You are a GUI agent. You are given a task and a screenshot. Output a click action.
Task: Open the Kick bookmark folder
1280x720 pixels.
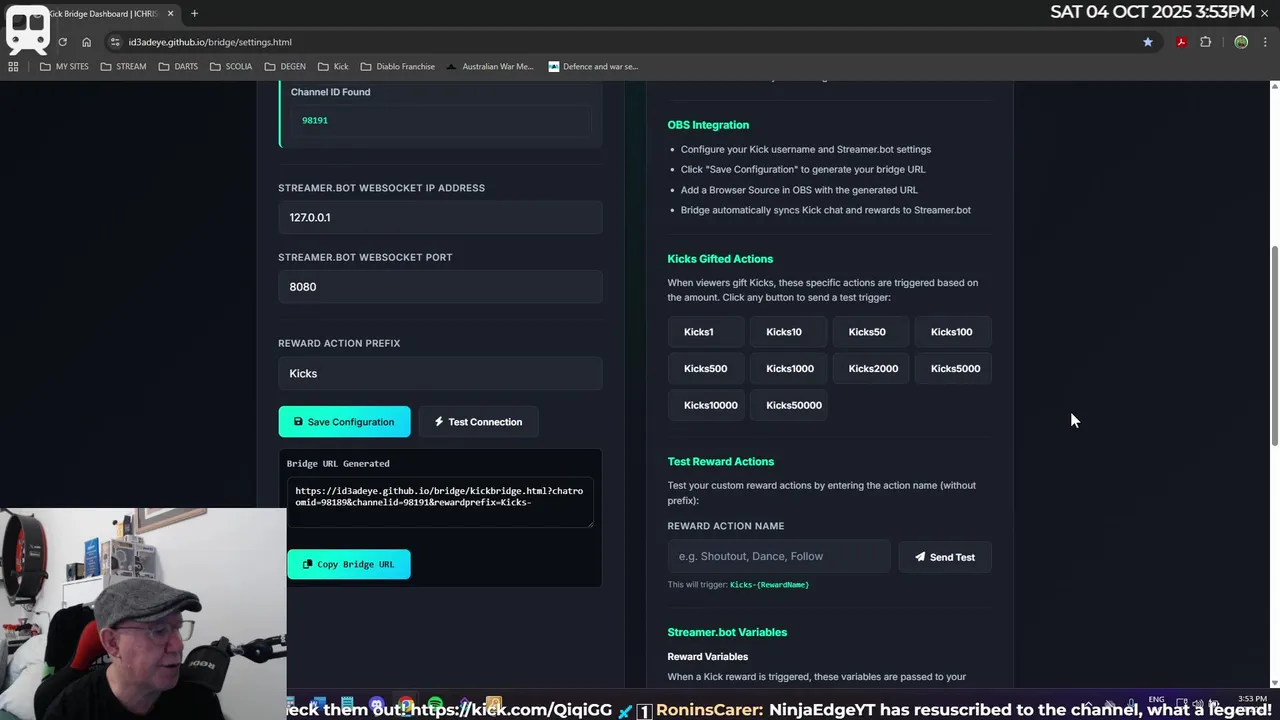pyautogui.click(x=333, y=67)
